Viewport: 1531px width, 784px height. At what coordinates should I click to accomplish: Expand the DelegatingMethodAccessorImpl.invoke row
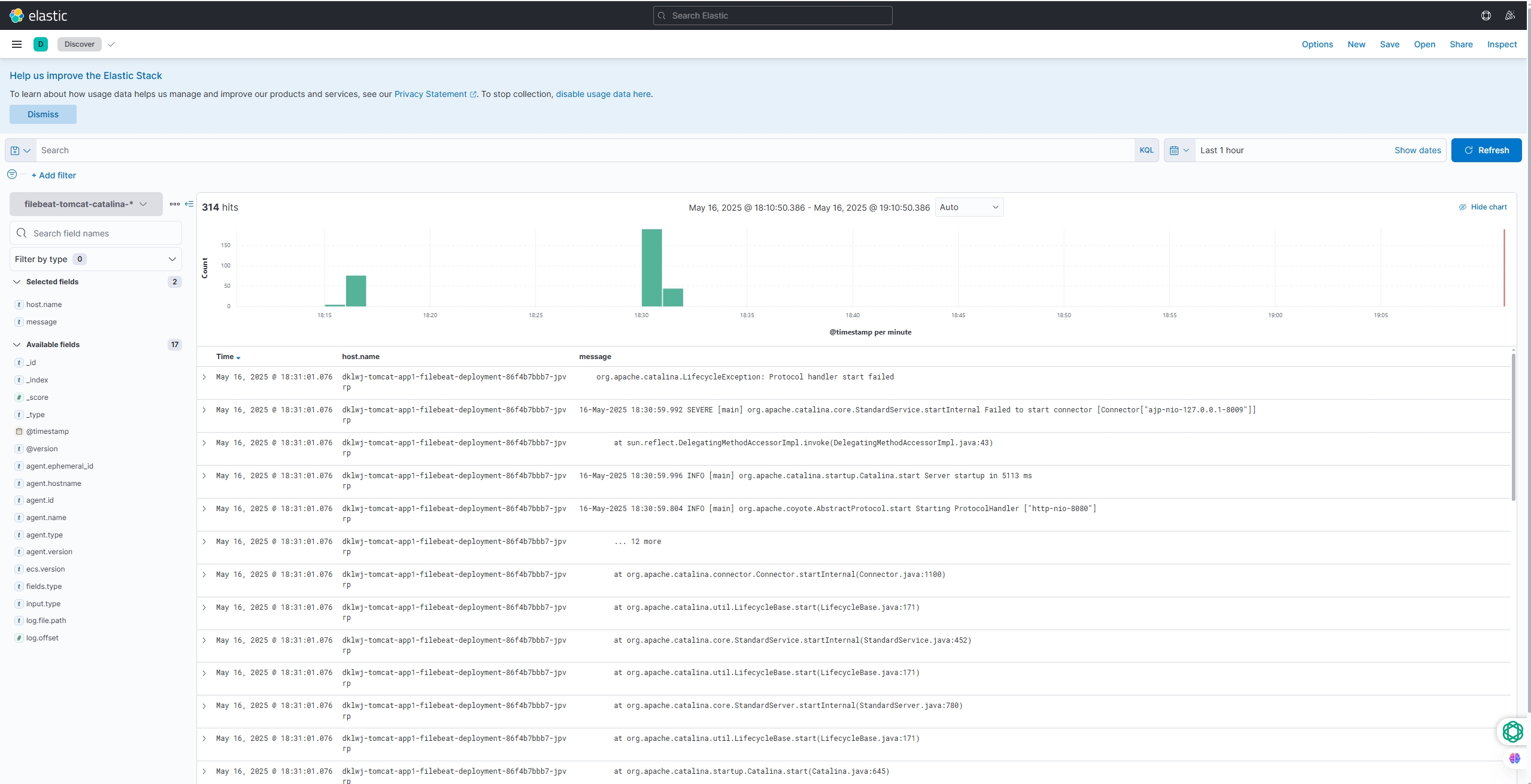point(204,443)
